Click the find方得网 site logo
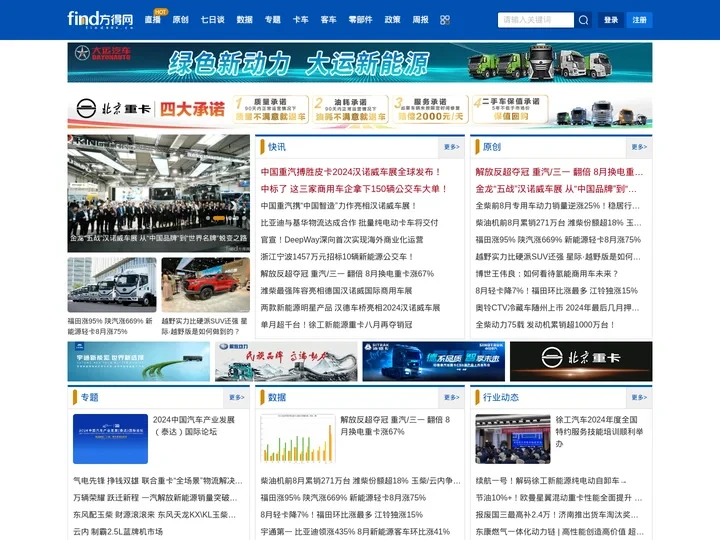 [x=100, y=19]
